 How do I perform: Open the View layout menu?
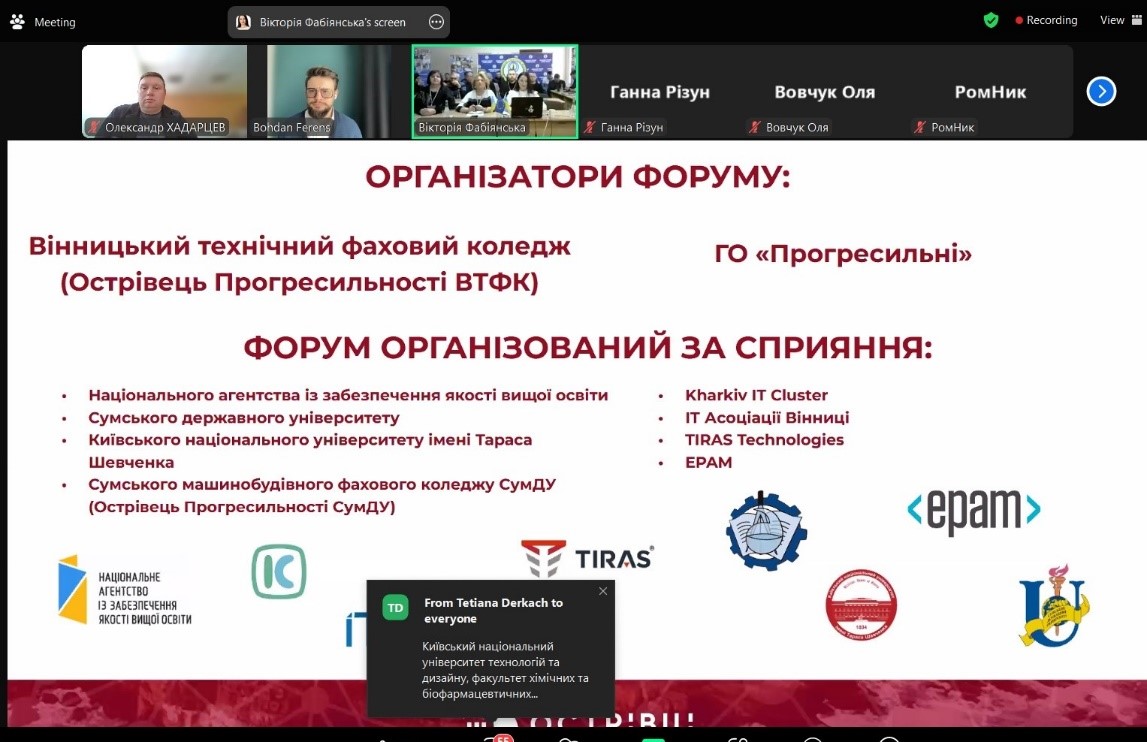click(1121, 20)
